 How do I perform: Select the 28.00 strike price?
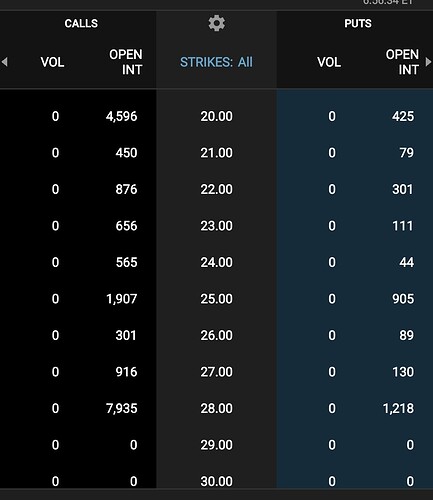[x=216, y=409]
